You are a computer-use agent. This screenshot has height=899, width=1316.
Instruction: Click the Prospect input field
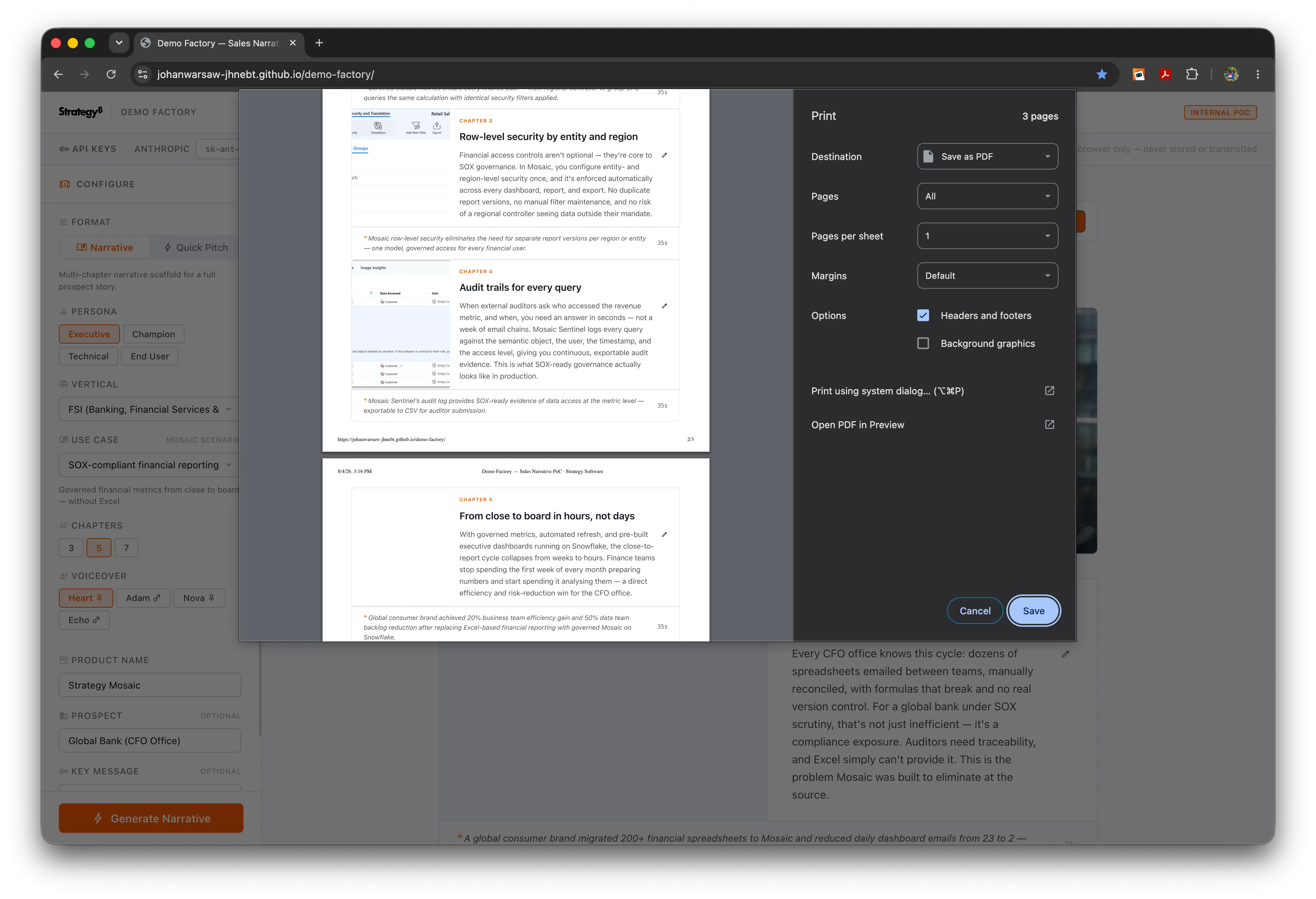150,741
